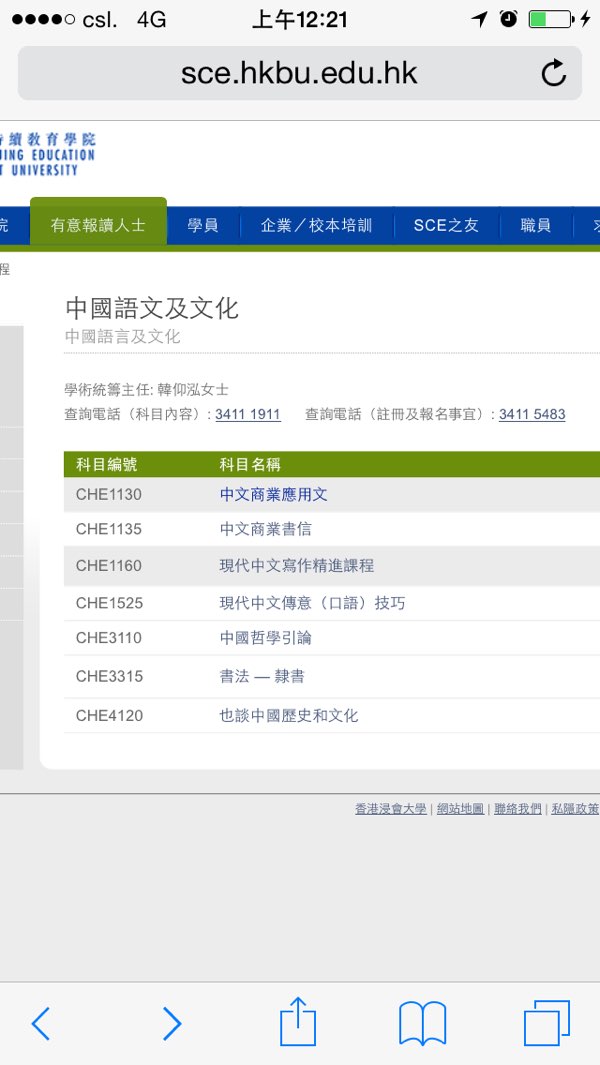Open the share sheet icon
This screenshot has width=600, height=1065.
(298, 1023)
